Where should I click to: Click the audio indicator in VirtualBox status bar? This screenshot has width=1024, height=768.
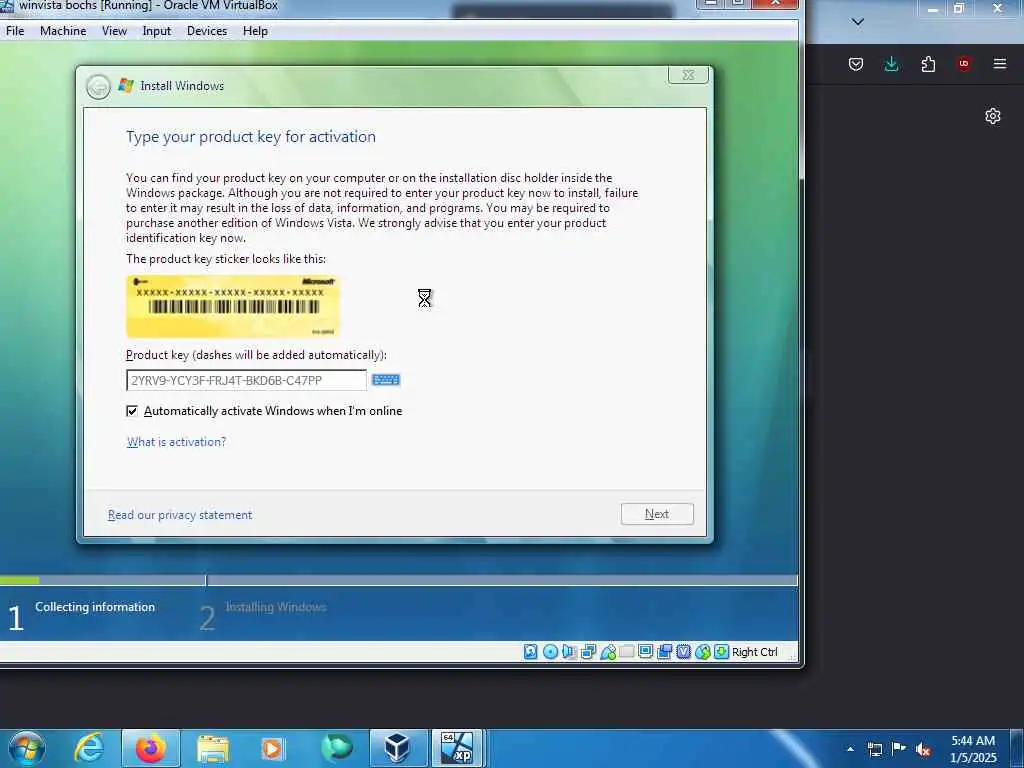point(569,652)
